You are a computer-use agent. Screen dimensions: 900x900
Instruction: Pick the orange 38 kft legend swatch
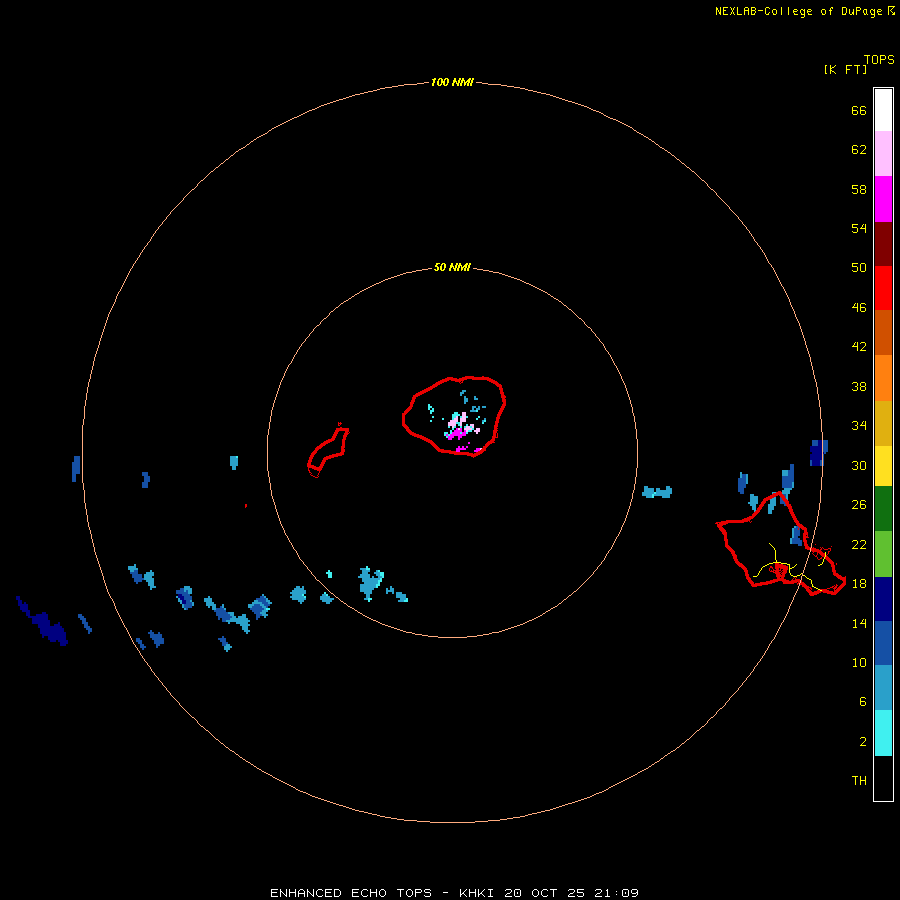point(883,378)
